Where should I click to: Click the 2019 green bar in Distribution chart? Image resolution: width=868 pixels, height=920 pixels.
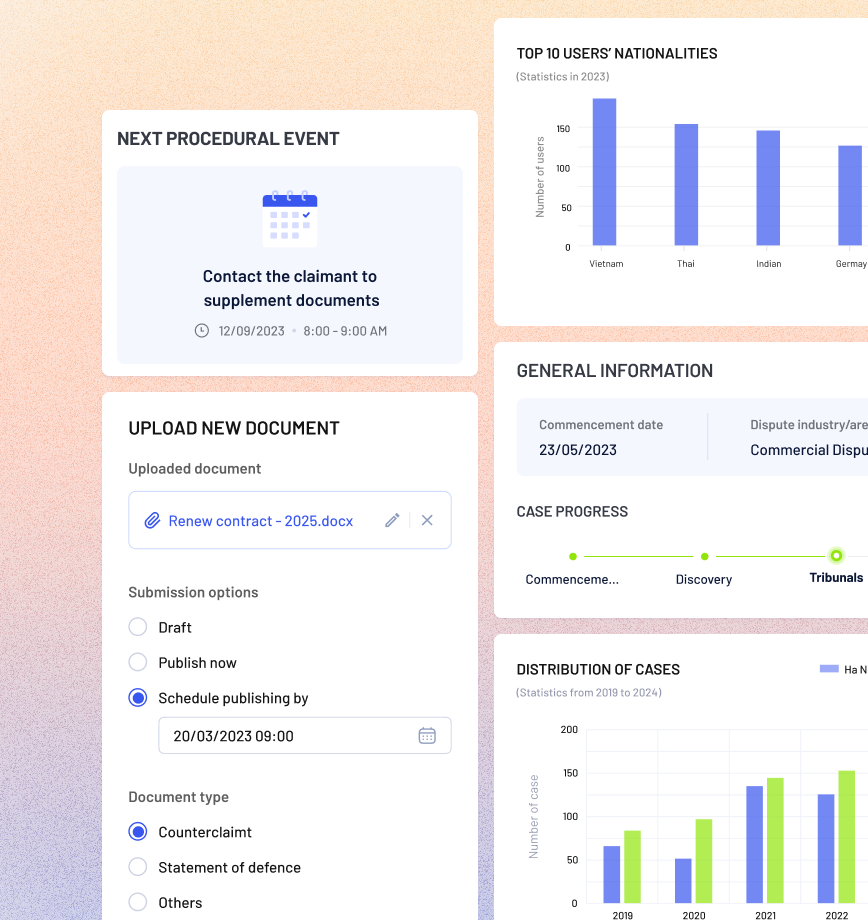point(632,867)
